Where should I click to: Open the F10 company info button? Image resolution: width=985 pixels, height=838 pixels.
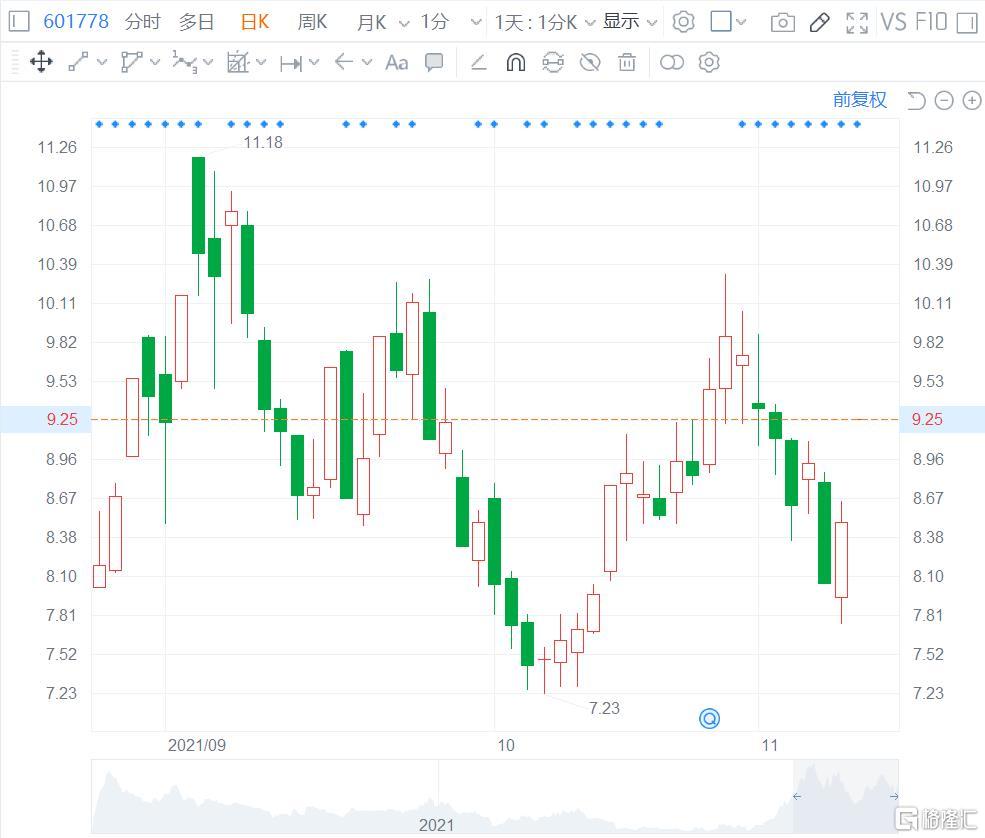930,22
